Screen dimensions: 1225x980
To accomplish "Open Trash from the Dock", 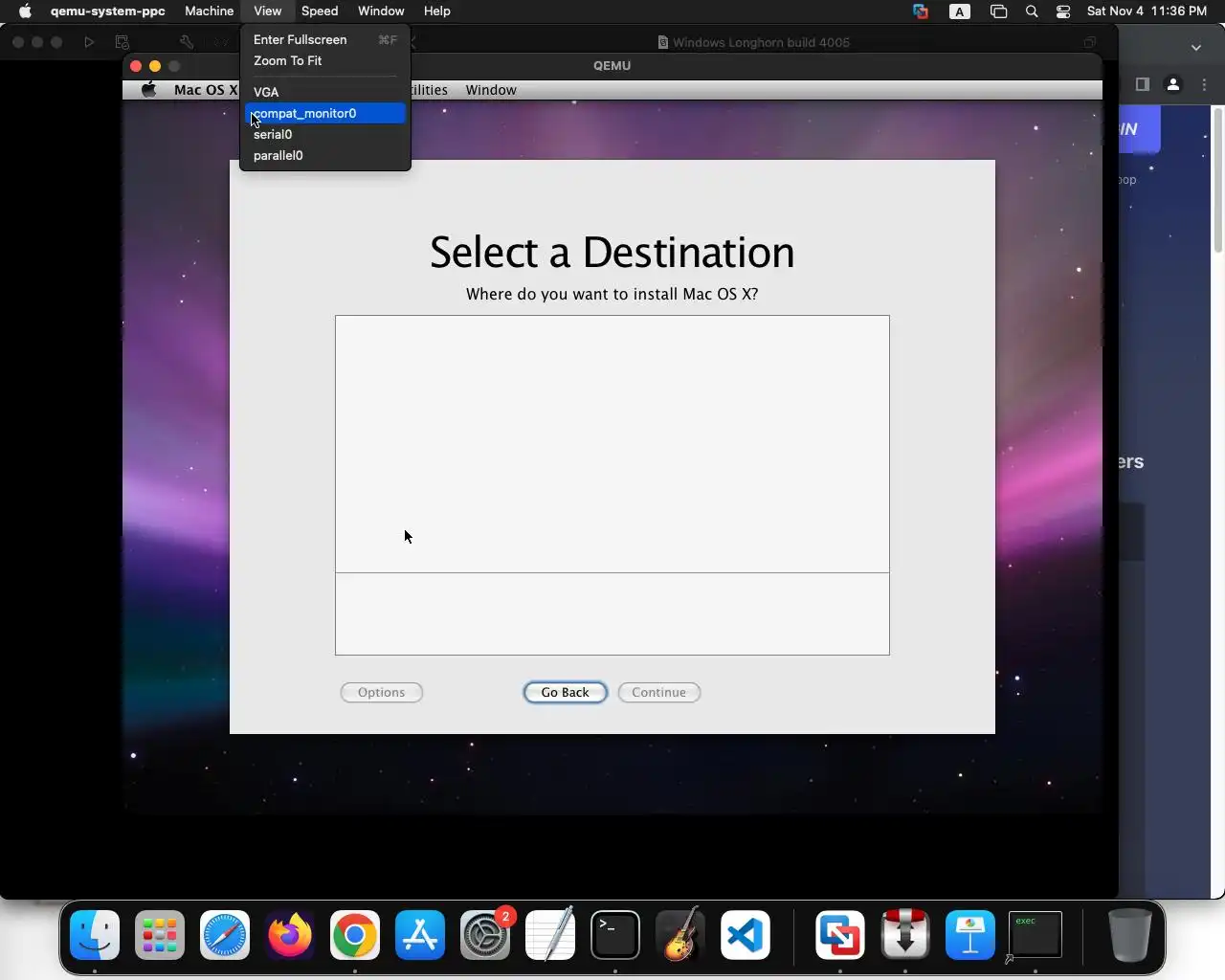I will pyautogui.click(x=1129, y=935).
